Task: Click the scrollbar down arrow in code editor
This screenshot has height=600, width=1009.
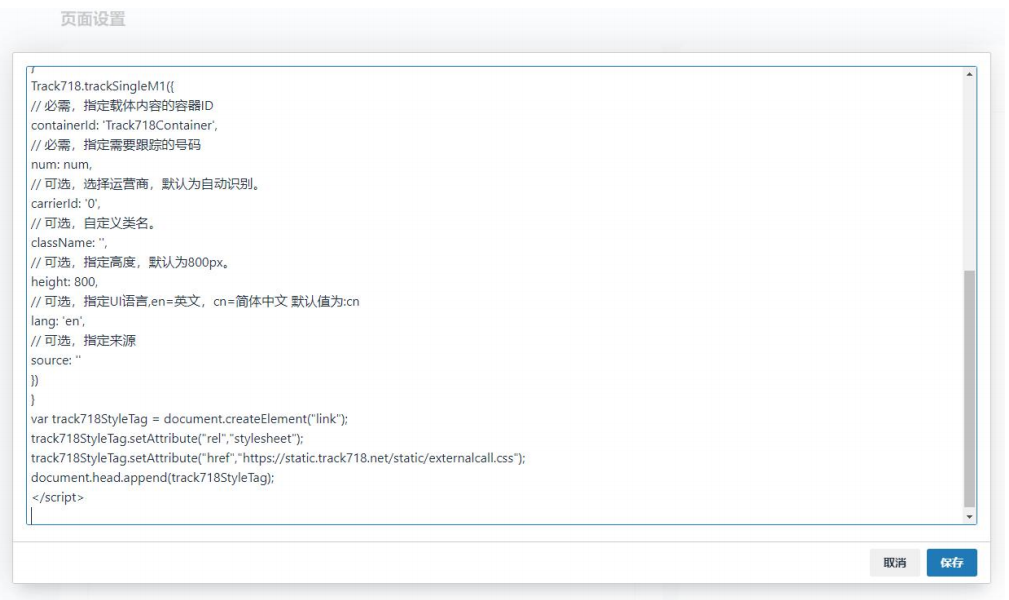Action: point(968,516)
